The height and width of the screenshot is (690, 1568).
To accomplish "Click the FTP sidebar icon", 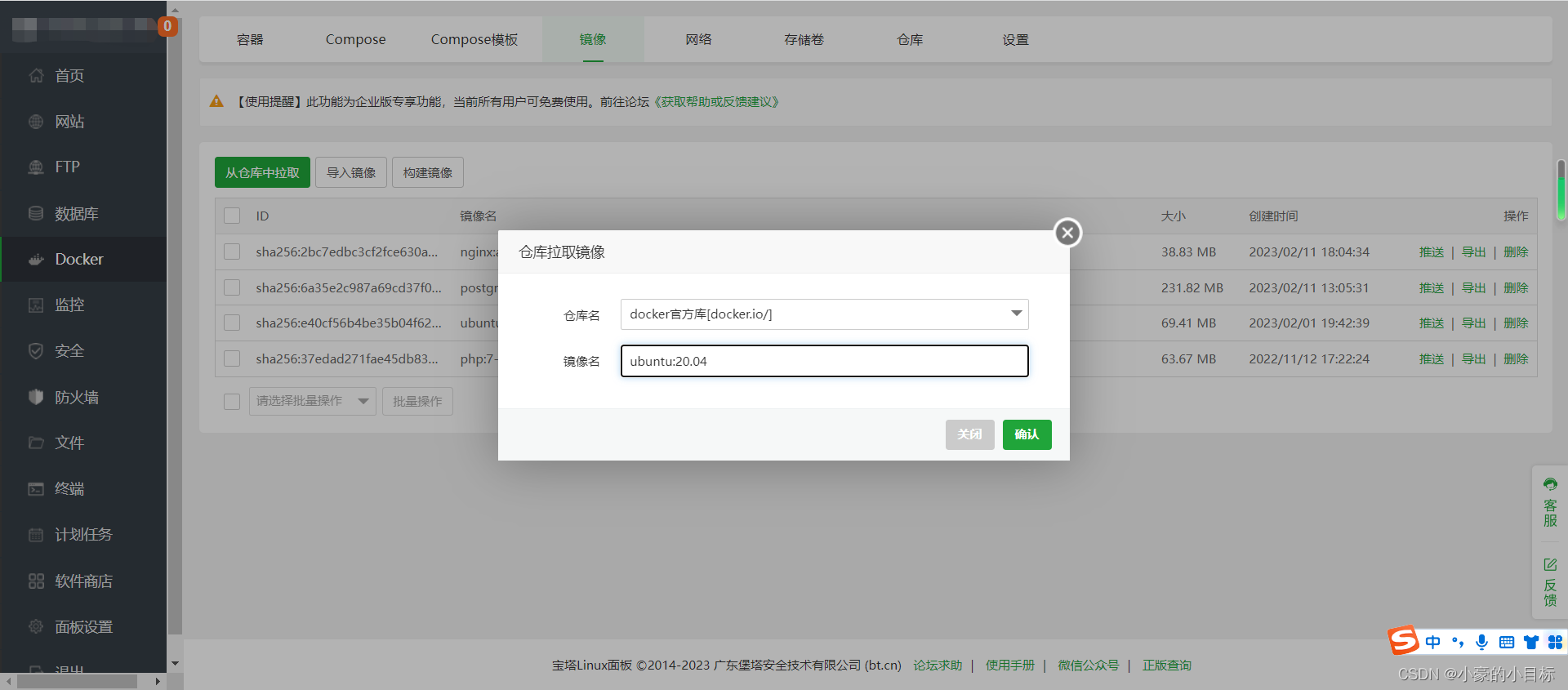I will pos(36,167).
